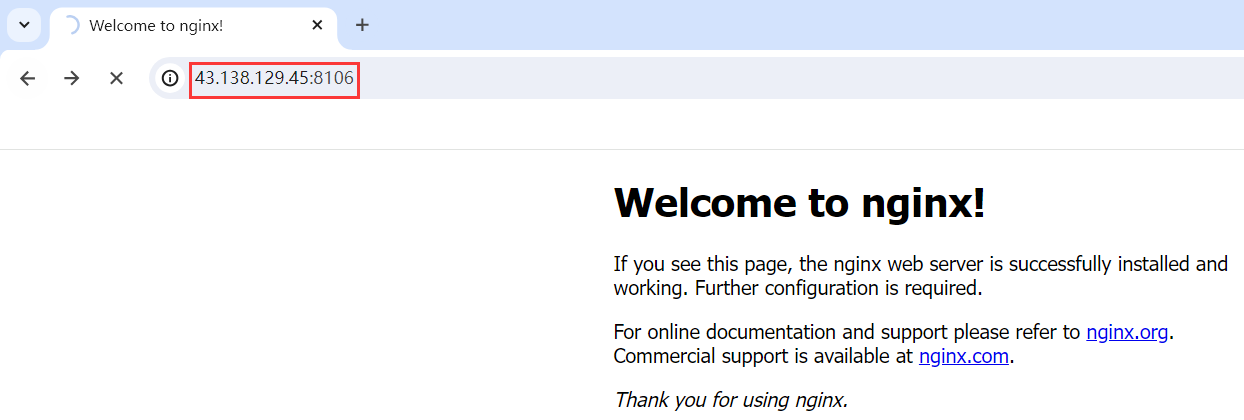Click the loading spinner on the tab
This screenshot has width=1244, height=420.
[70, 25]
